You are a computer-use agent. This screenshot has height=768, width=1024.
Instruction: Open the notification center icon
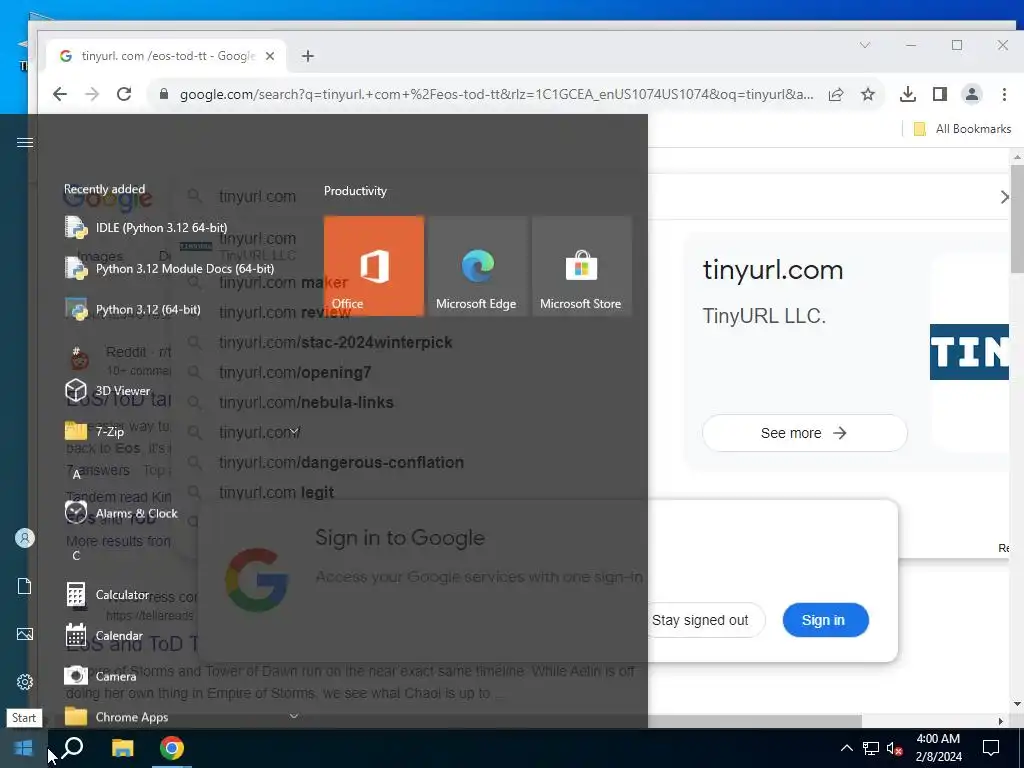[x=991, y=748]
